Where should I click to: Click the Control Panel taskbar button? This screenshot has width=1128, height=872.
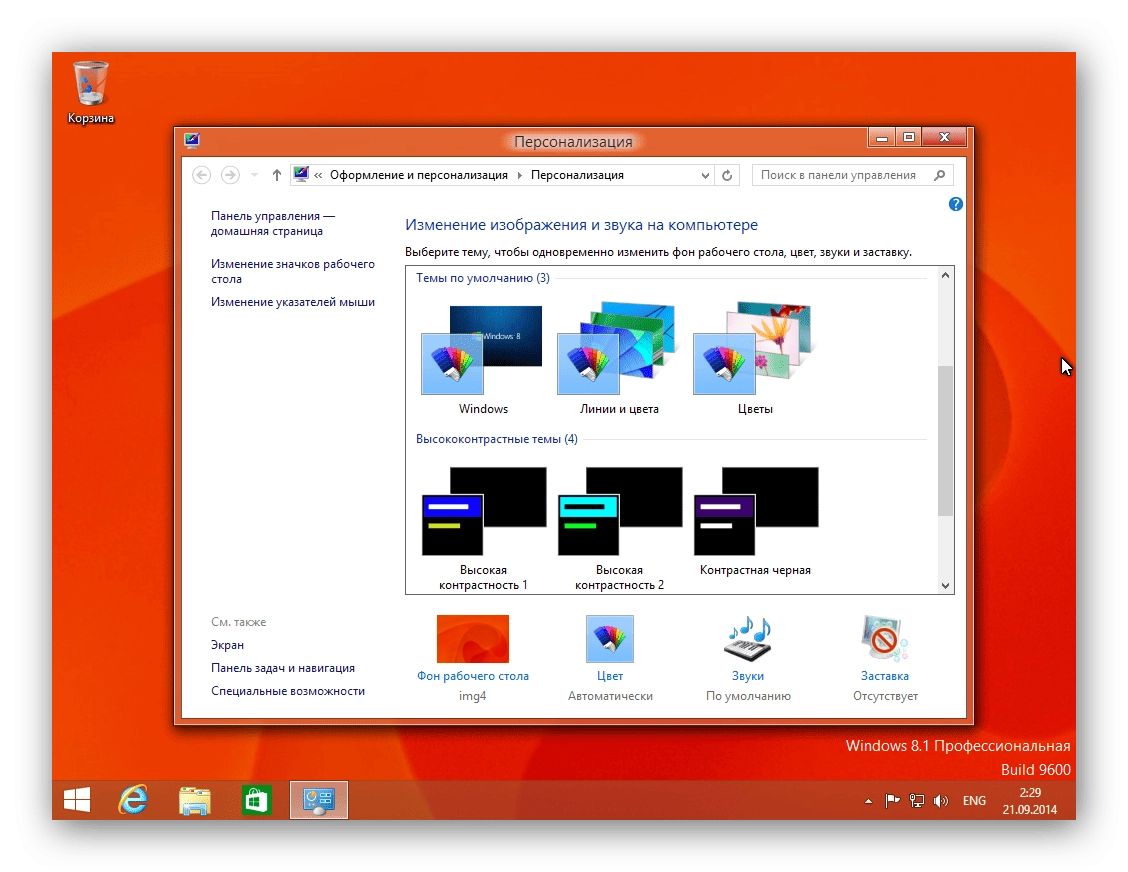coord(319,800)
